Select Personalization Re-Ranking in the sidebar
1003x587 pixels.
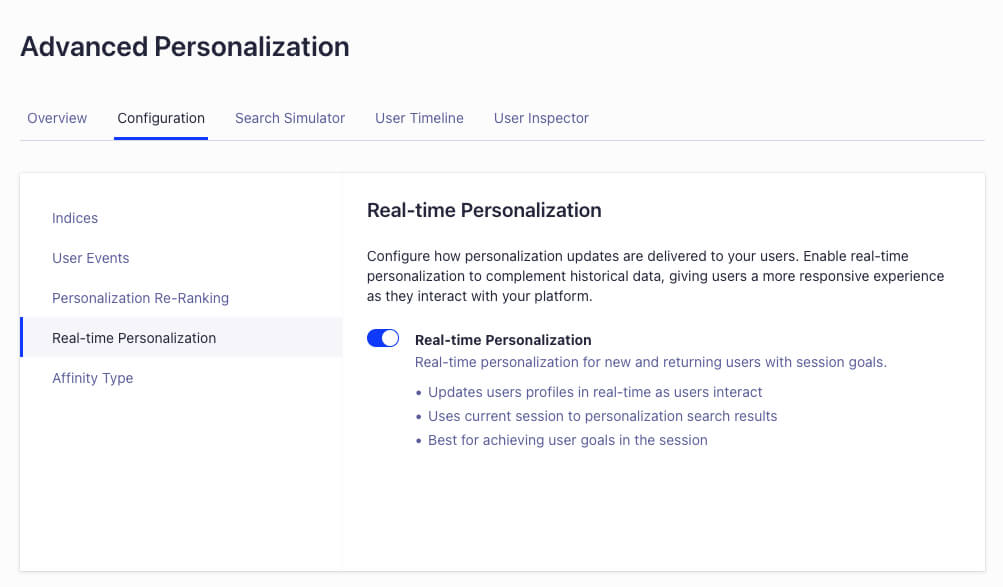140,298
